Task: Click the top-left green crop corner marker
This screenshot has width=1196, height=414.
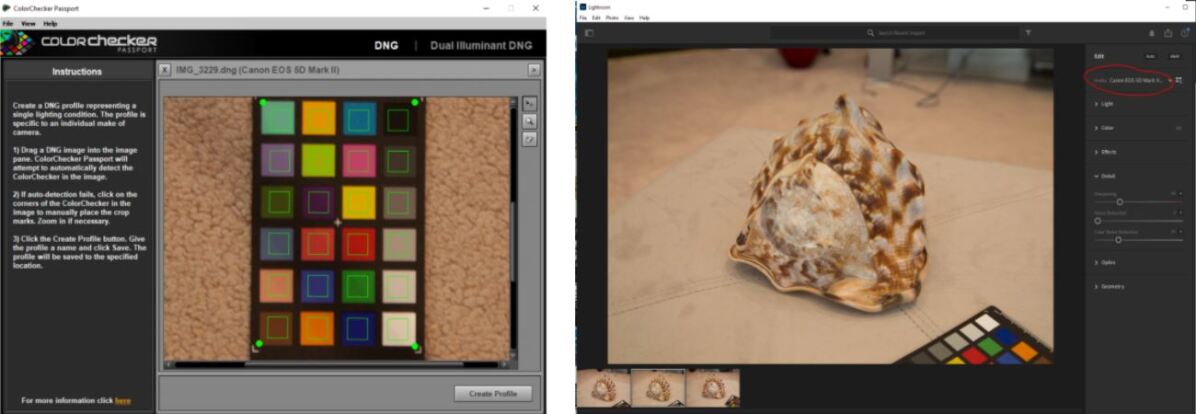Action: [263, 102]
